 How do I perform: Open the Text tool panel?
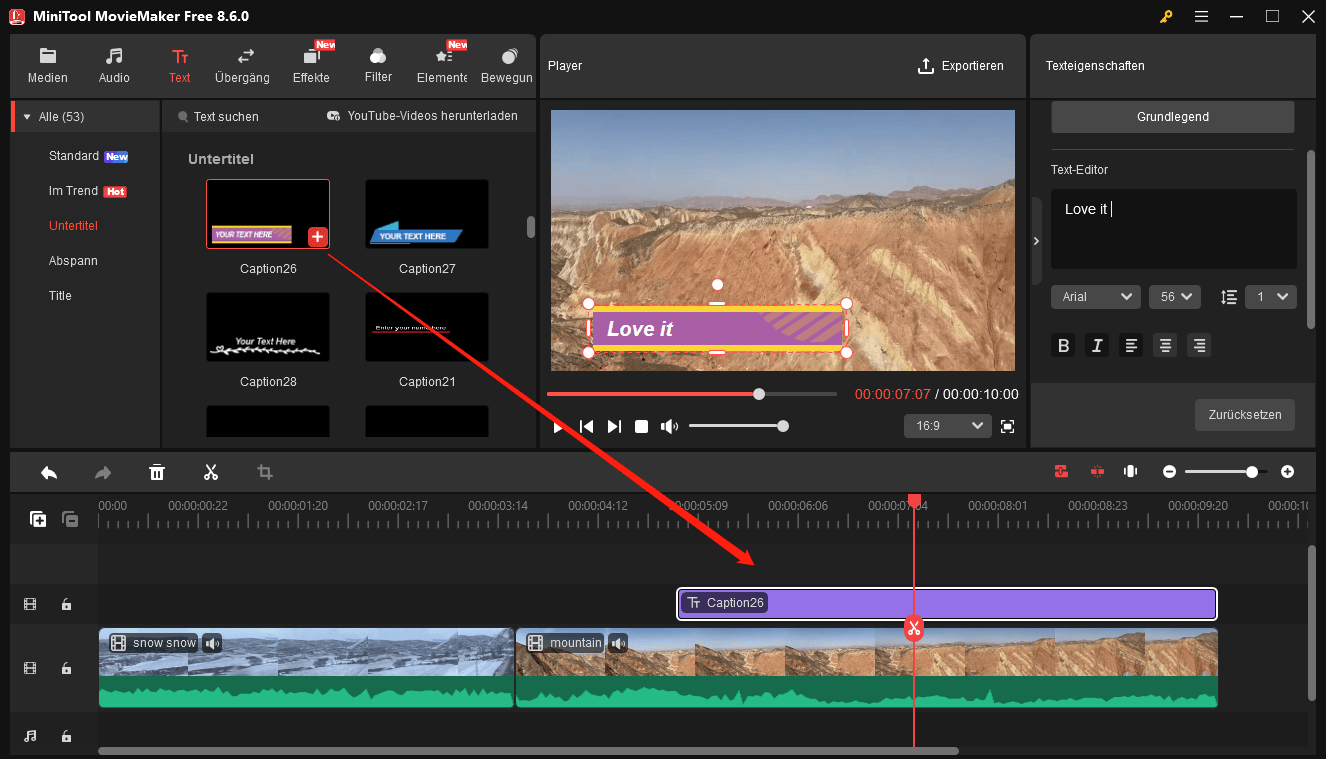coord(180,65)
